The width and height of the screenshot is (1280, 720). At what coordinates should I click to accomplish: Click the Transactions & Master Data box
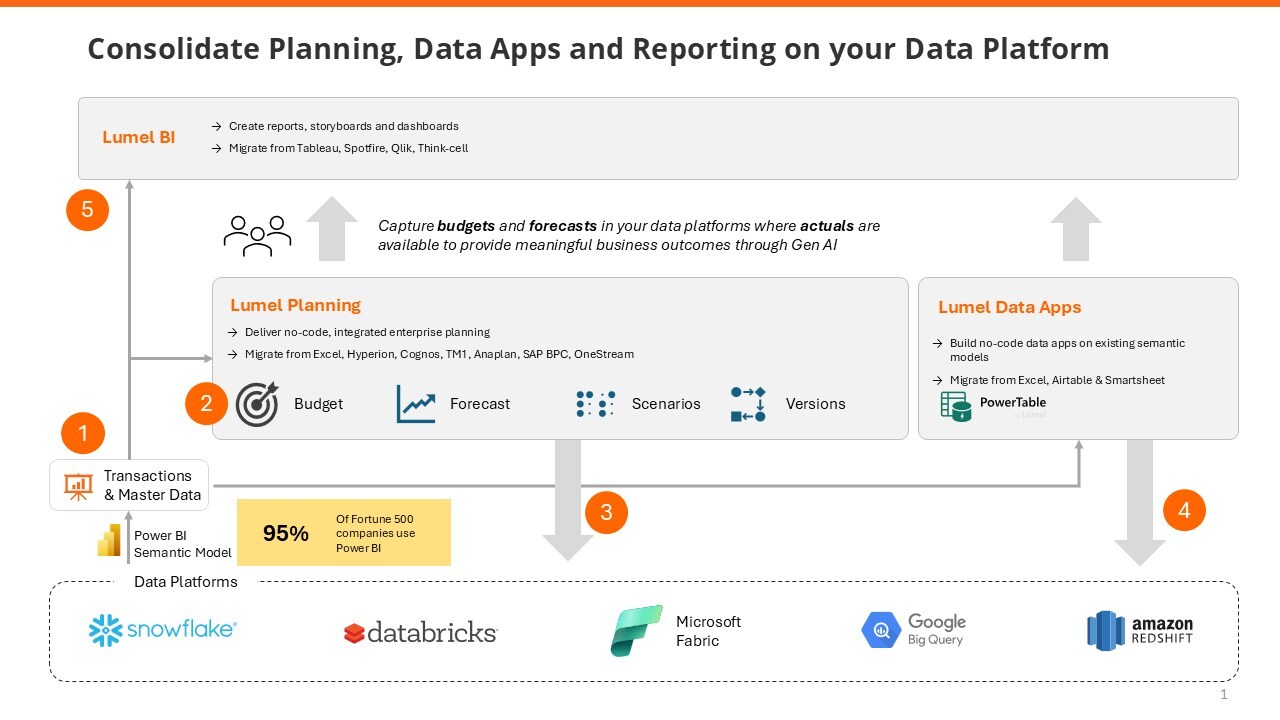130,485
